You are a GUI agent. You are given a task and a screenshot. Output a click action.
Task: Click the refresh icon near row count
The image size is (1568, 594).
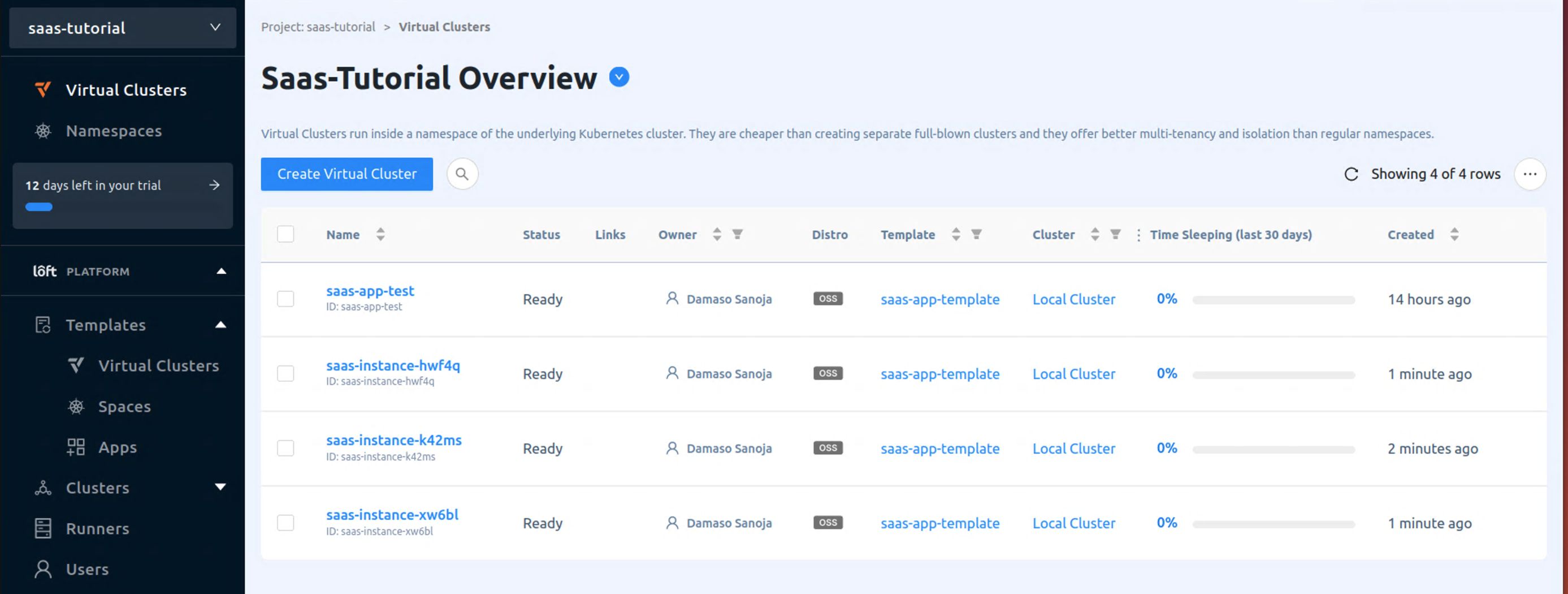(x=1351, y=174)
